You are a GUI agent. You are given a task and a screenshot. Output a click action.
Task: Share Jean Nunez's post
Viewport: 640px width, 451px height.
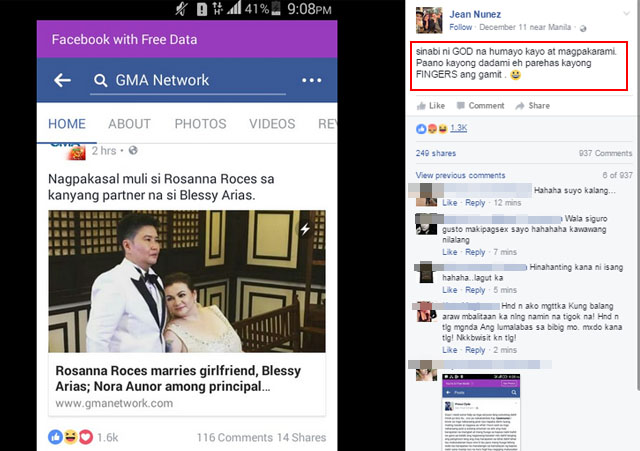[x=533, y=106]
